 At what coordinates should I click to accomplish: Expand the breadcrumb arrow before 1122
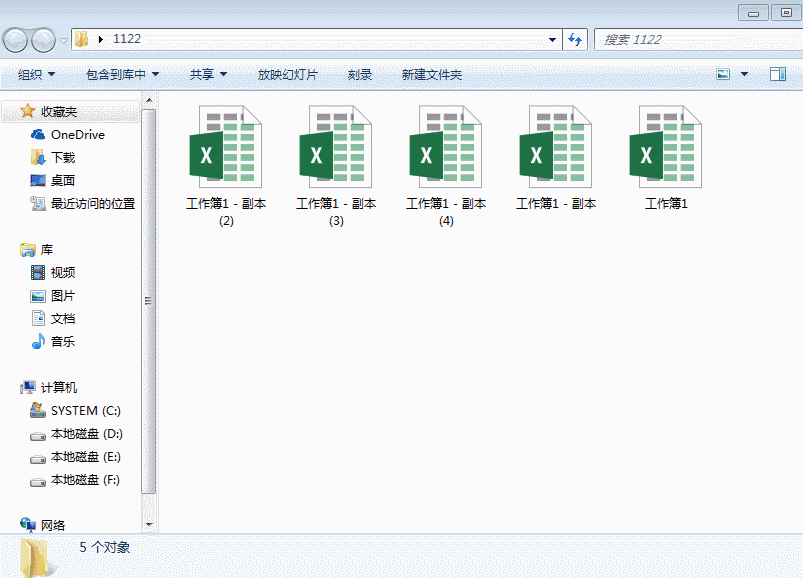pos(100,39)
